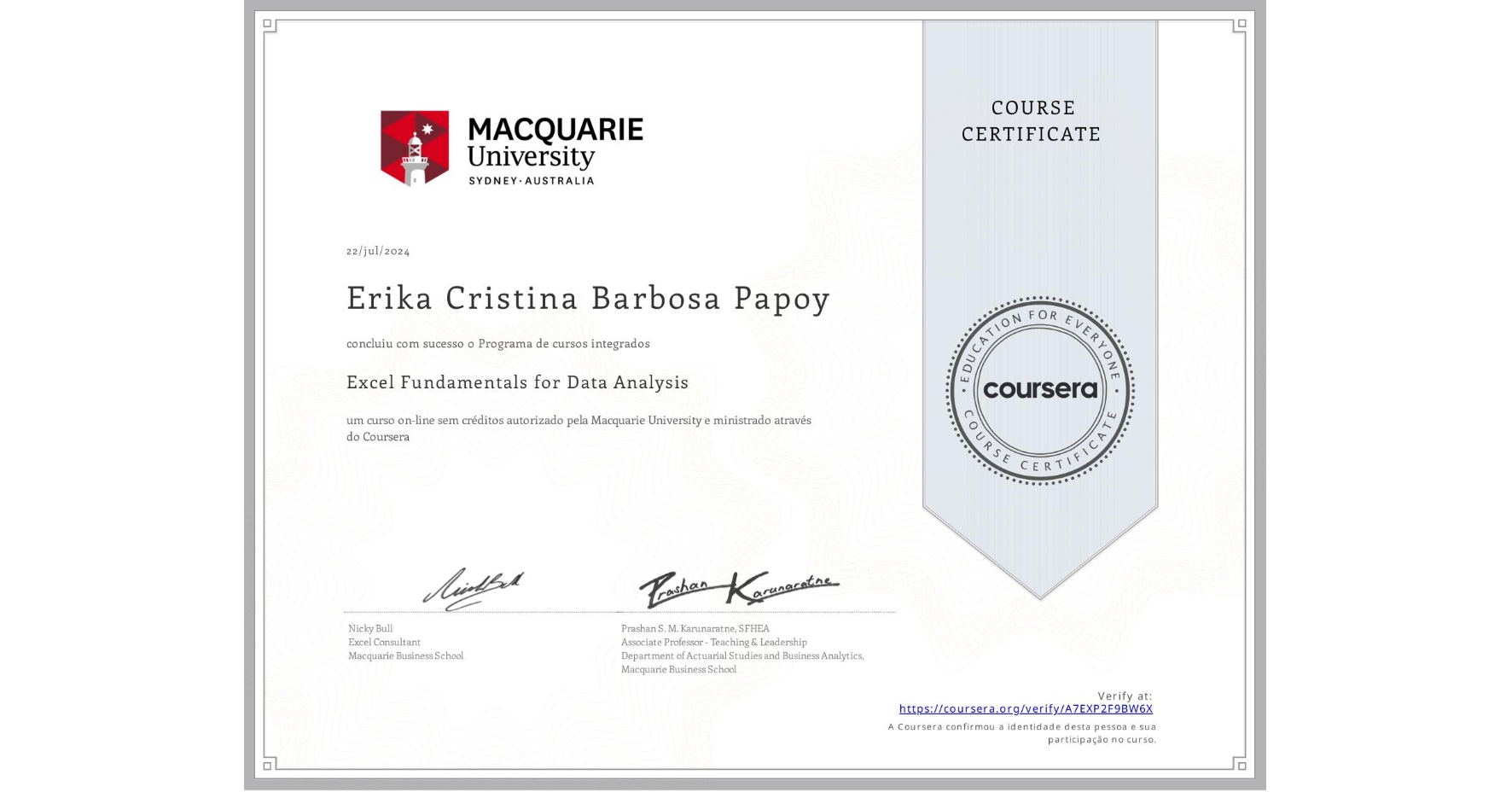Click the 'Verify at:' label
The height and width of the screenshot is (792, 1512).
pos(1125,696)
